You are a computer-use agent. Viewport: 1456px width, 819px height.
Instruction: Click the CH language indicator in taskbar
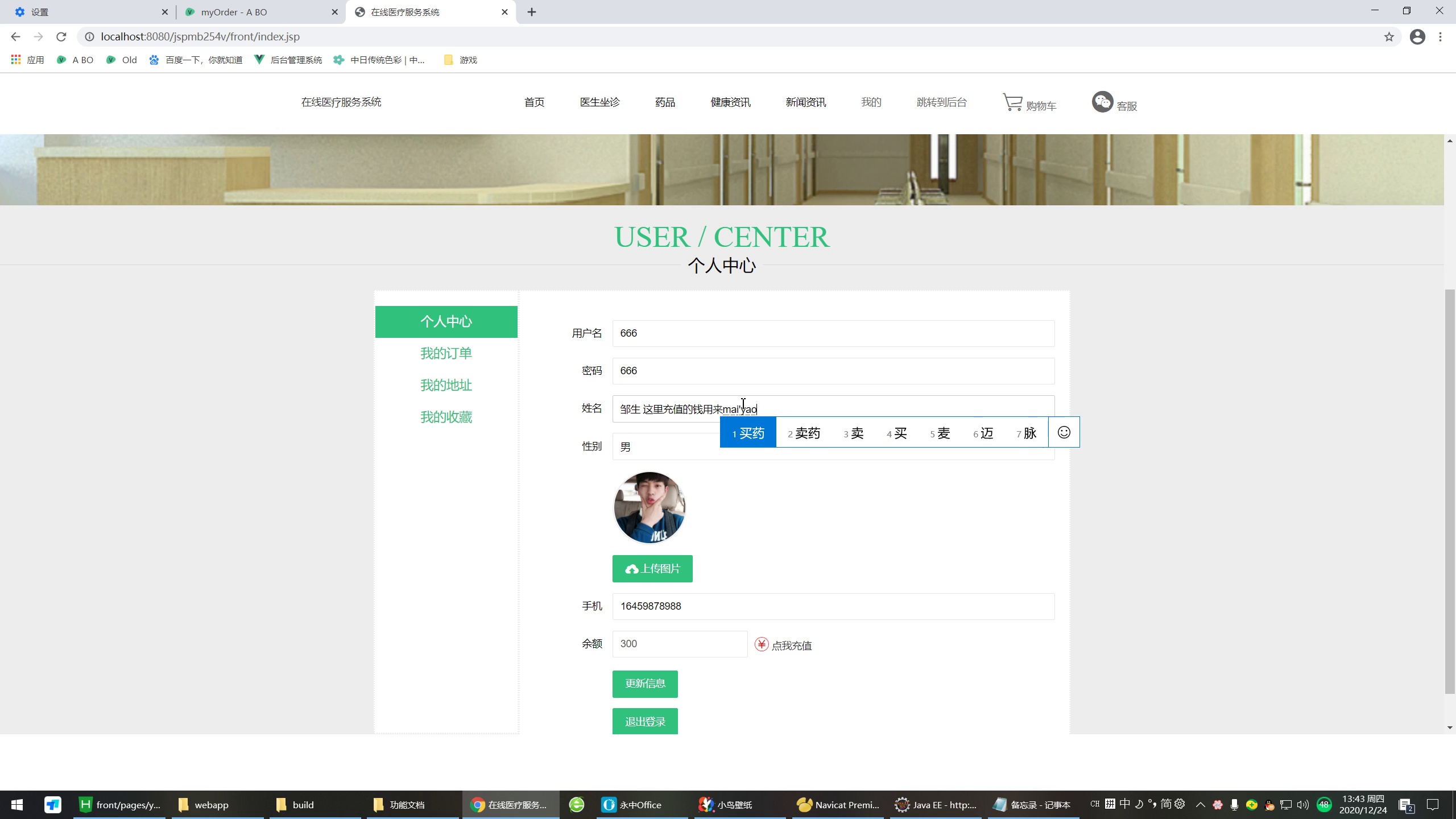tap(1095, 804)
